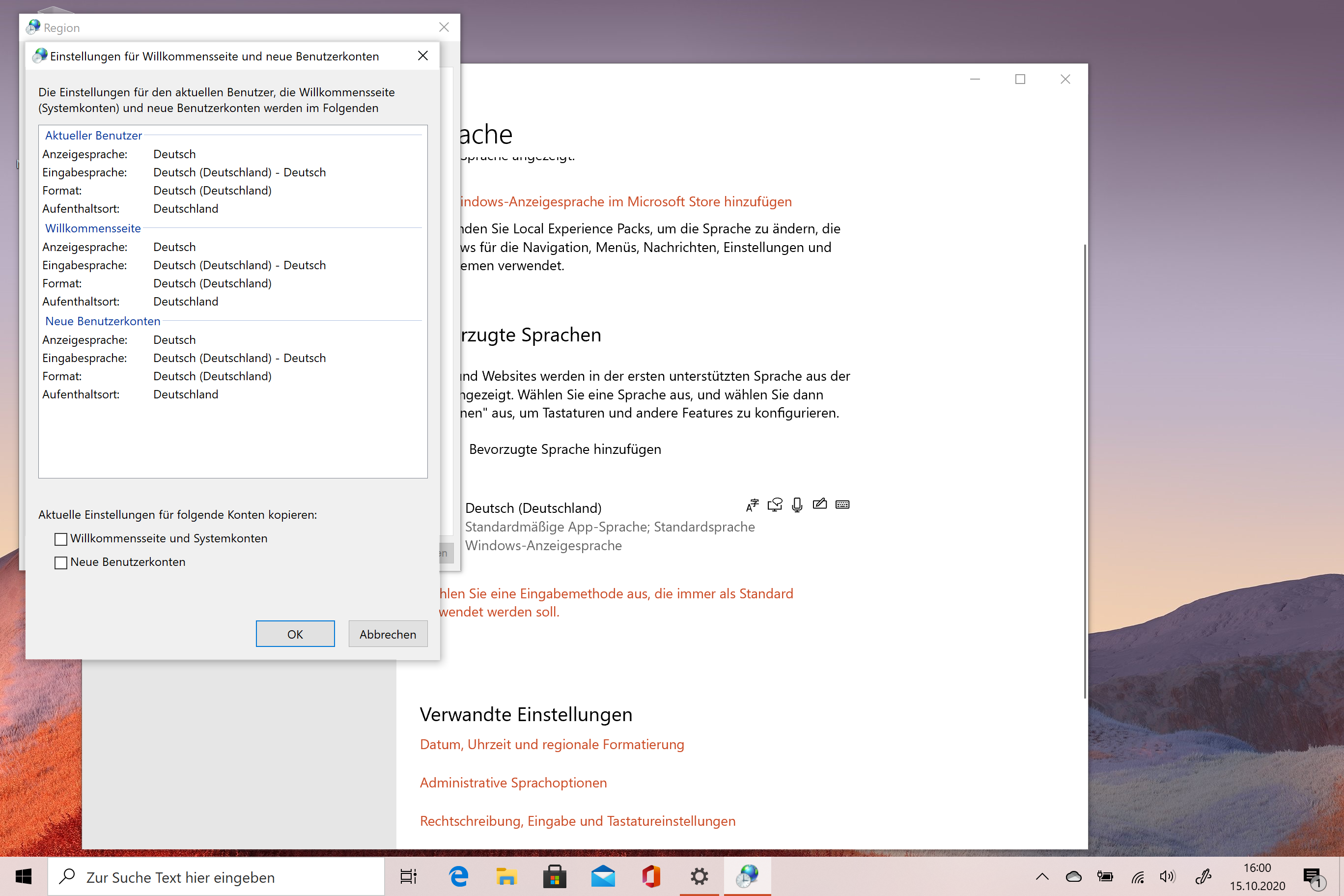Maximize the Settings window
Viewport: 1344px width, 896px height.
[1020, 79]
